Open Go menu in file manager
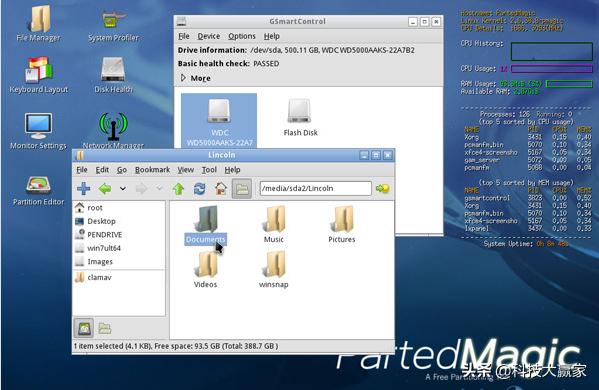Screen dimensions: 599x390 coord(121,170)
